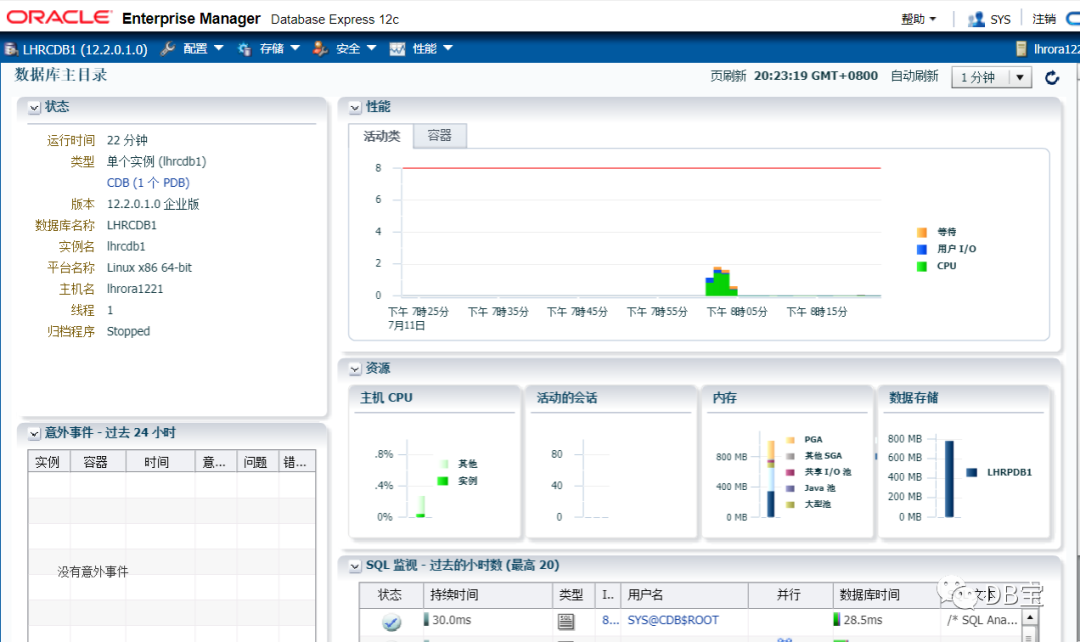This screenshot has height=642, width=1080.
Task: Click the security users icon
Action: point(320,49)
